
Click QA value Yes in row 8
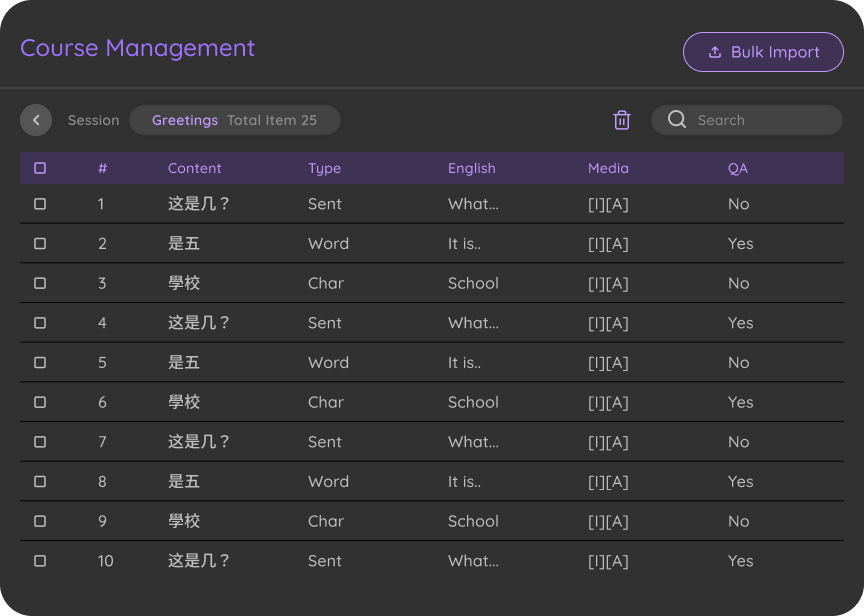coord(741,482)
